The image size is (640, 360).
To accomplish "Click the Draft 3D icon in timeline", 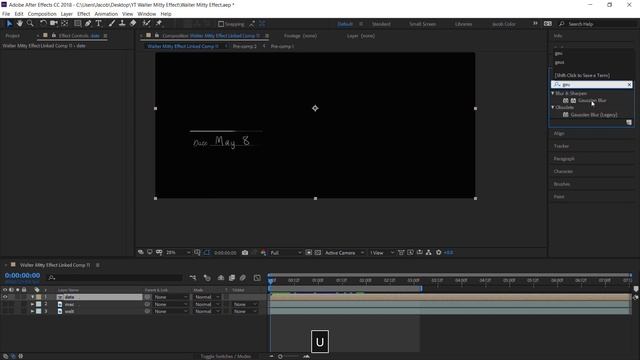I will [207, 278].
